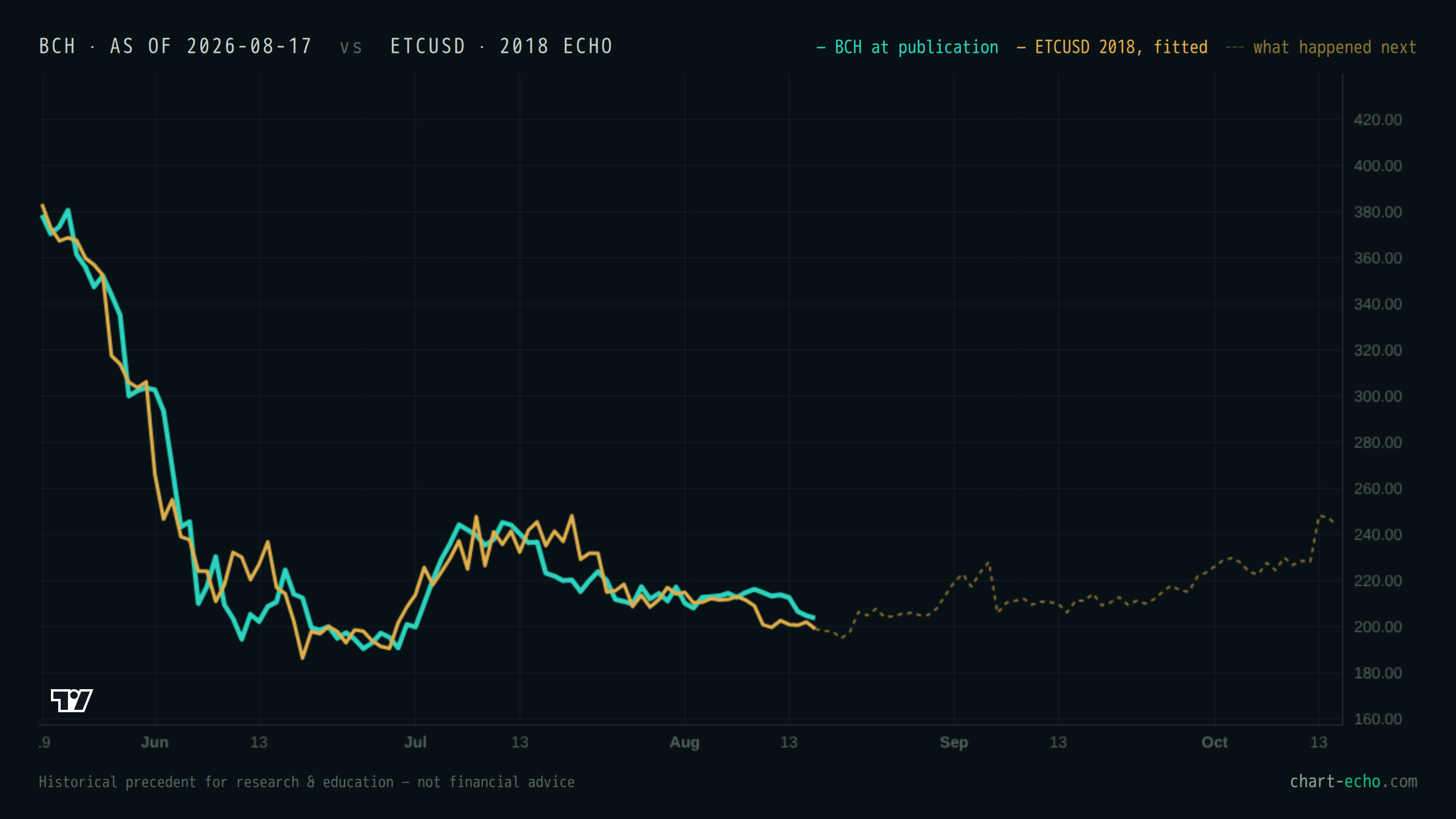This screenshot has height=819, width=1456.
Task: Click the 360.00 price axis label
Action: [x=1378, y=258]
